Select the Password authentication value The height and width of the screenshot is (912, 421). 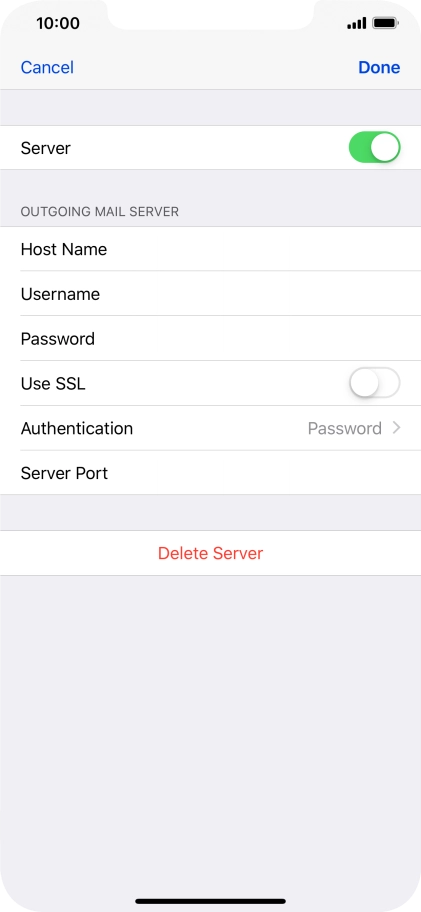[x=345, y=429]
